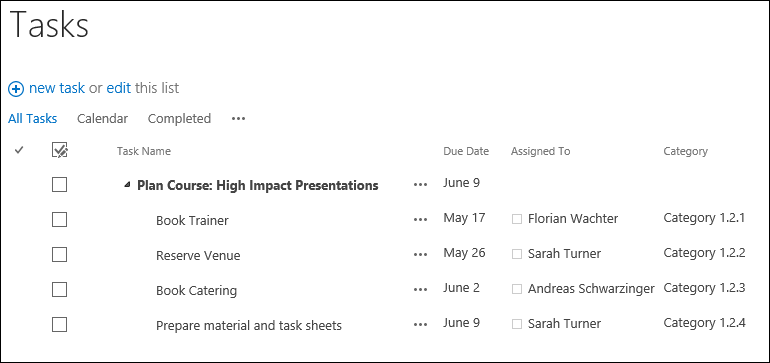
Task: Select the All Tasks view
Action: tap(32, 119)
